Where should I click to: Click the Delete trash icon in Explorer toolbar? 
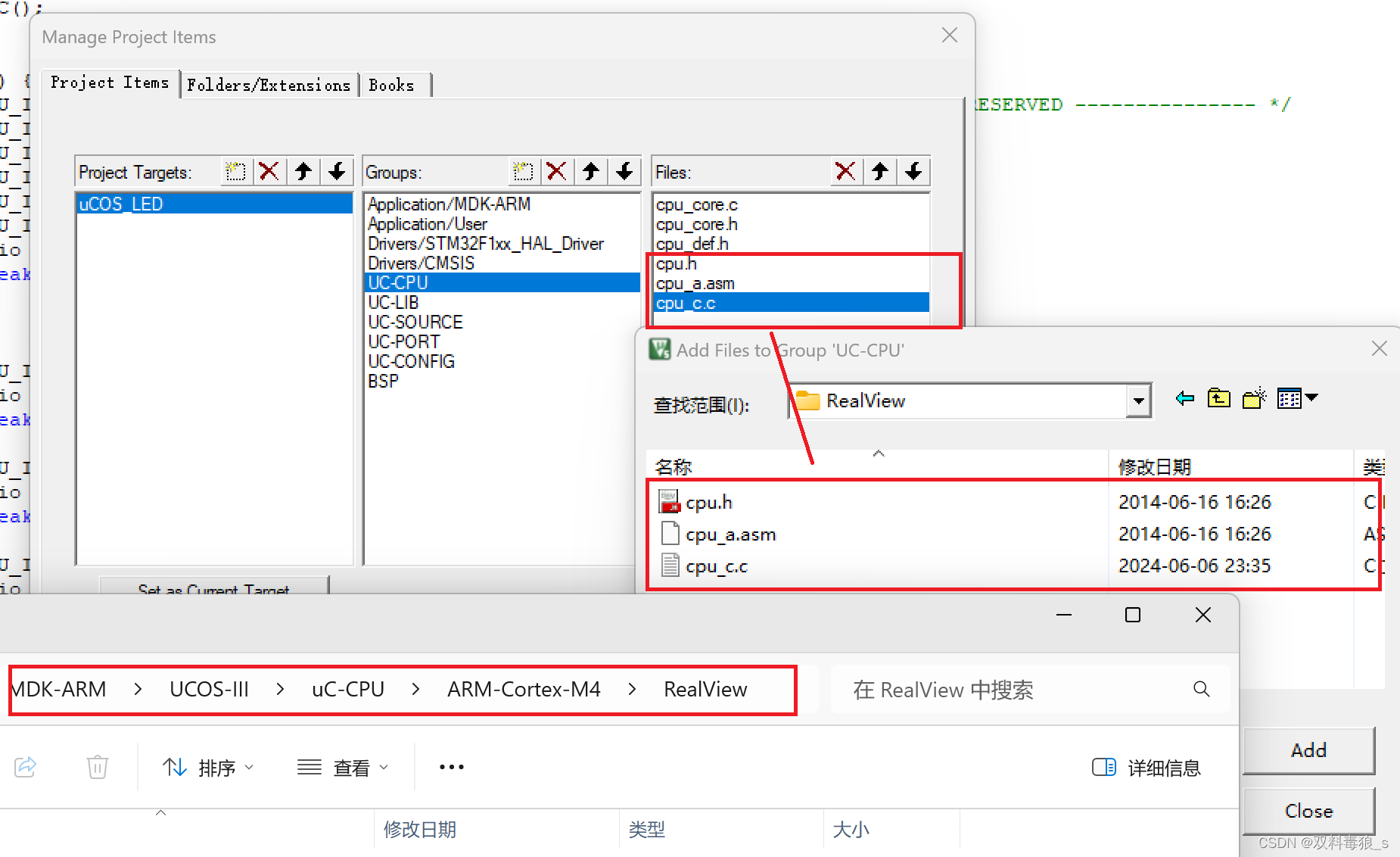[x=98, y=767]
